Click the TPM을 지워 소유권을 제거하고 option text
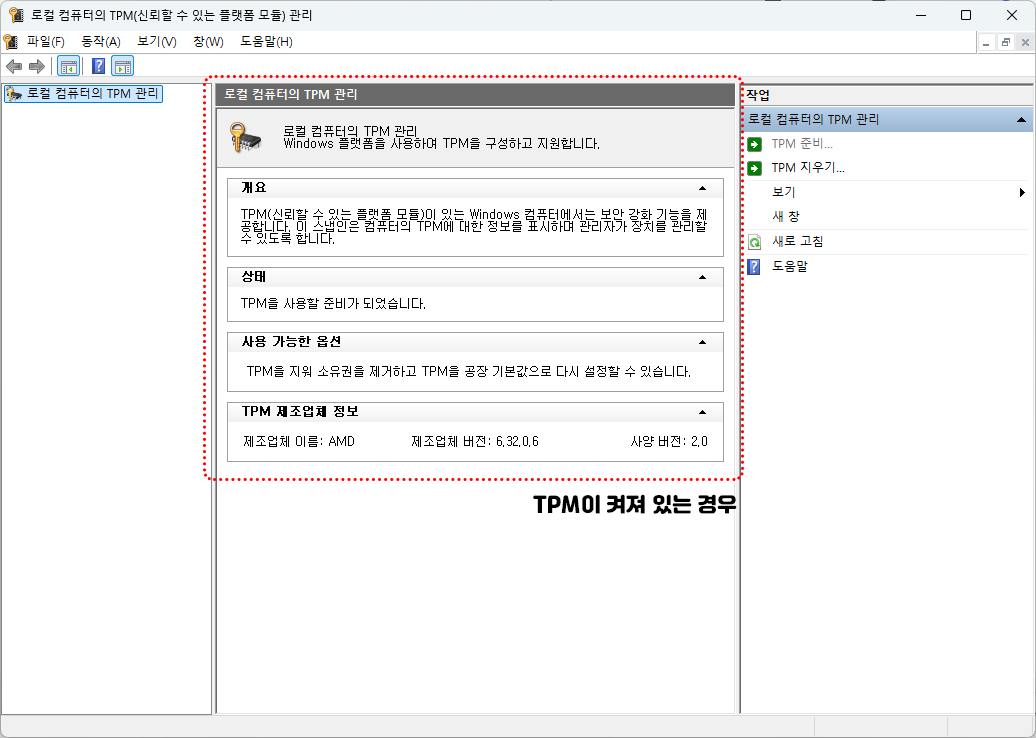Image resolution: width=1036 pixels, height=738 pixels. pos(468,371)
